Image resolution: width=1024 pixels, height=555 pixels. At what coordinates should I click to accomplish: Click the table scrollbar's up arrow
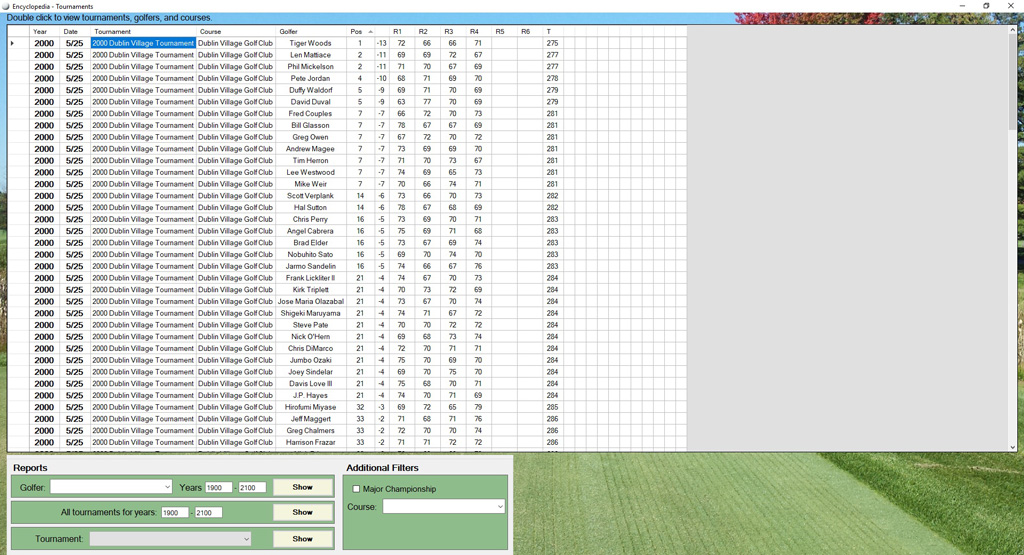tap(1012, 31)
